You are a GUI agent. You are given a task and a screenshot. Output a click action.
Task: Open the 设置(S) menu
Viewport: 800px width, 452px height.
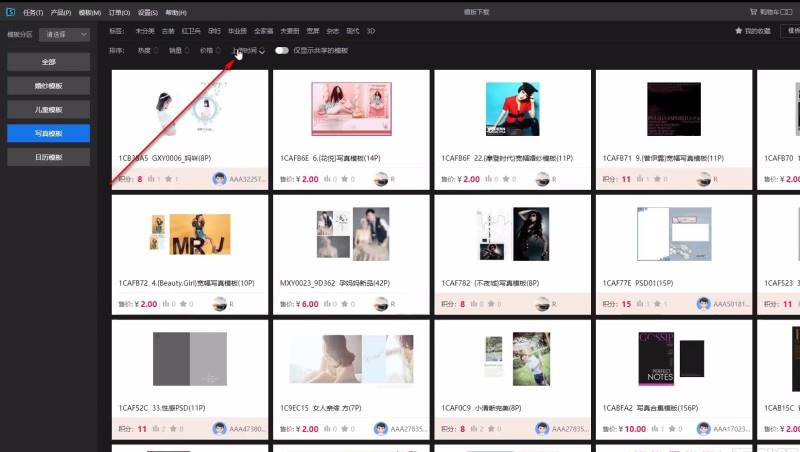(x=147, y=12)
